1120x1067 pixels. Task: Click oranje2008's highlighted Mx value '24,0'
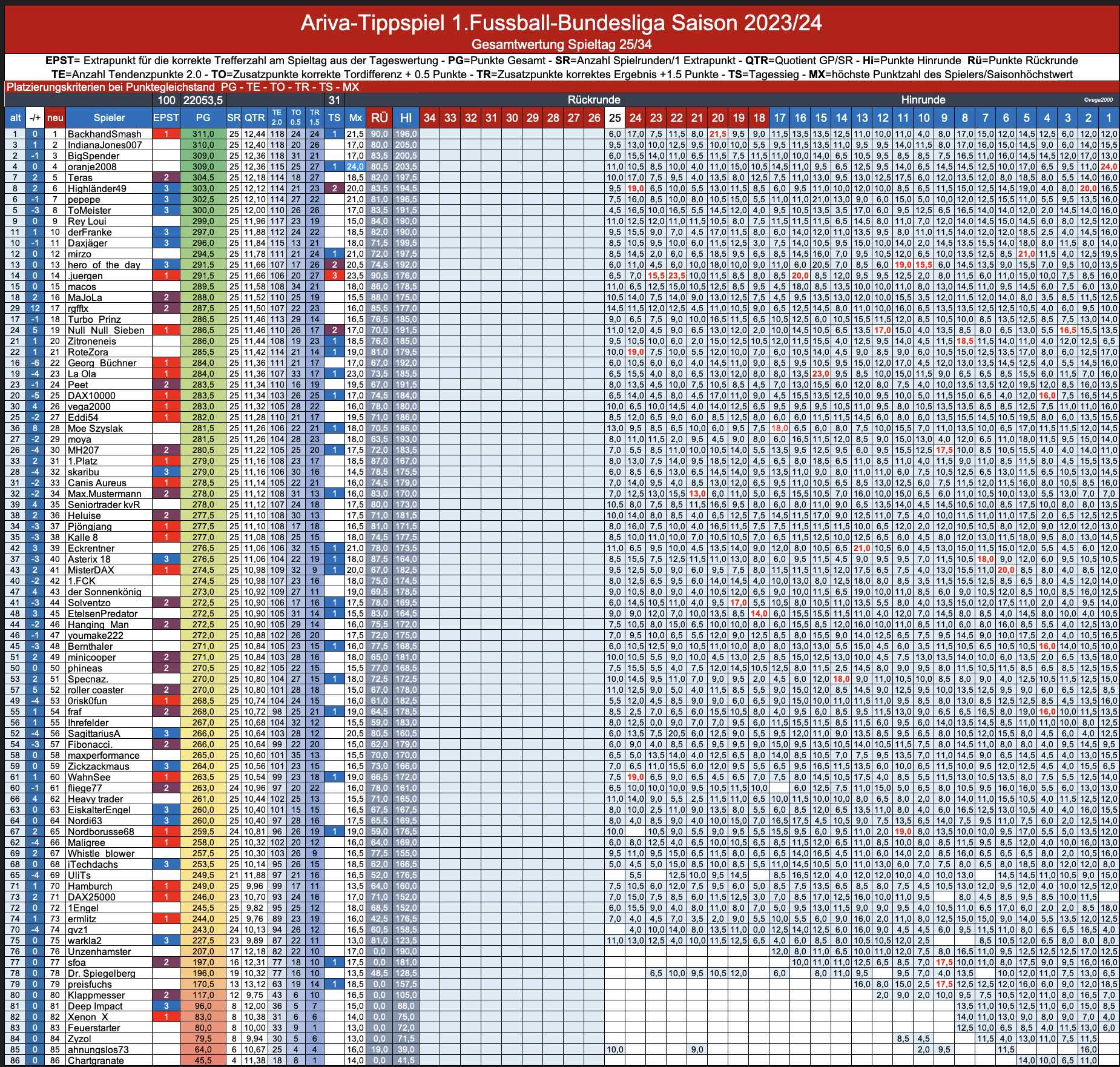355,167
